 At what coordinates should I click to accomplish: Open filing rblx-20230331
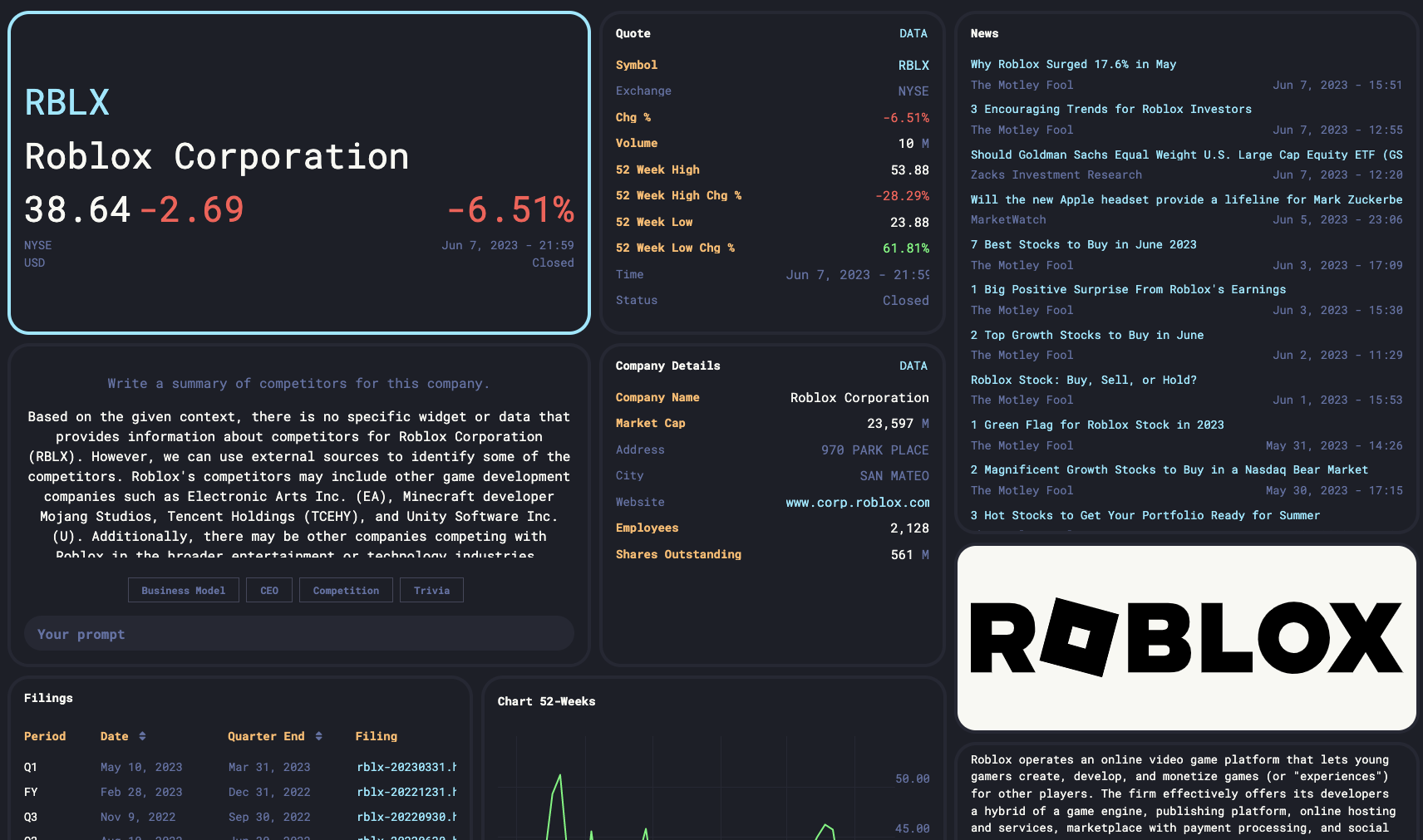pos(406,767)
